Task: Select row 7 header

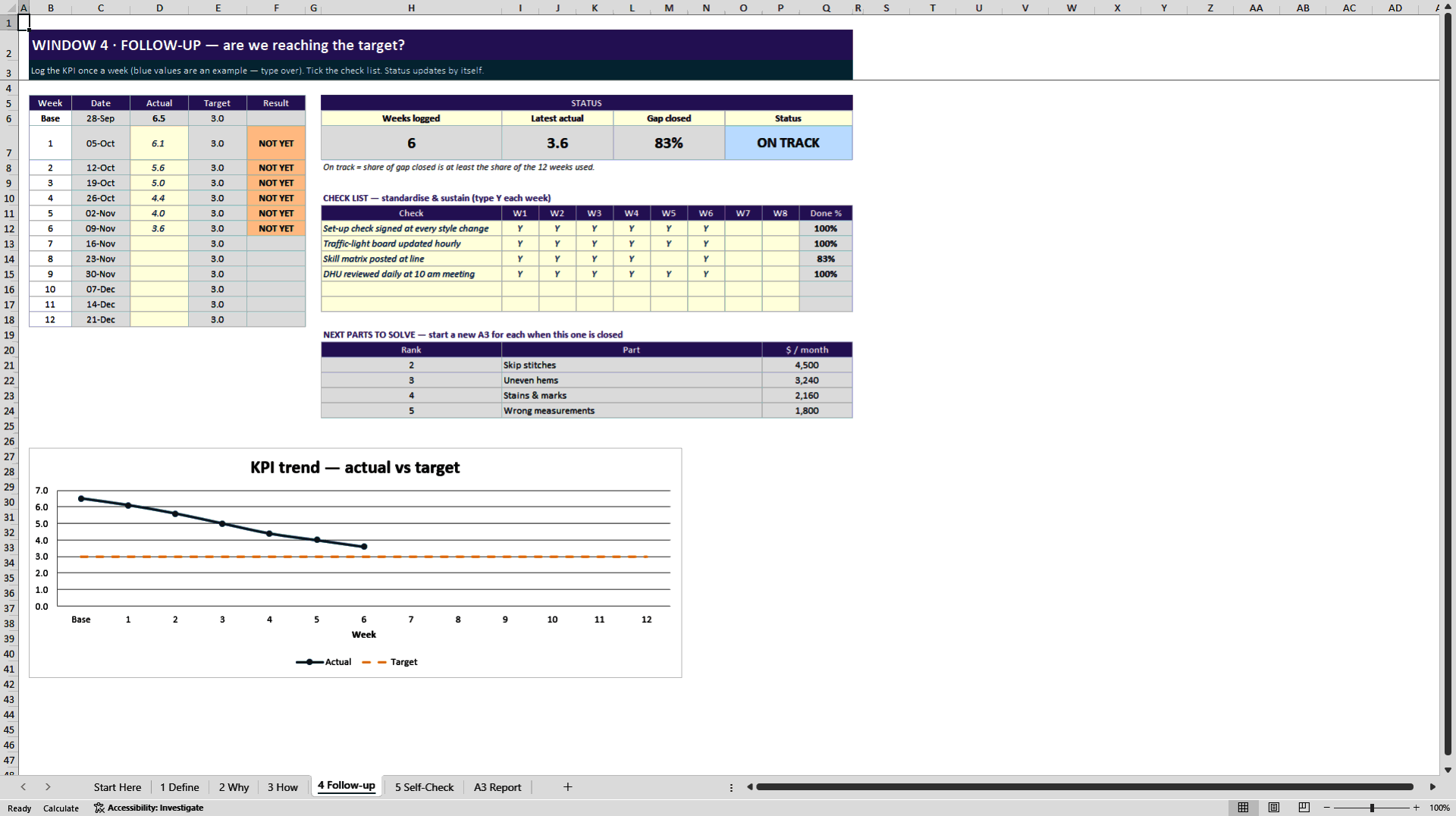Action: point(9,143)
